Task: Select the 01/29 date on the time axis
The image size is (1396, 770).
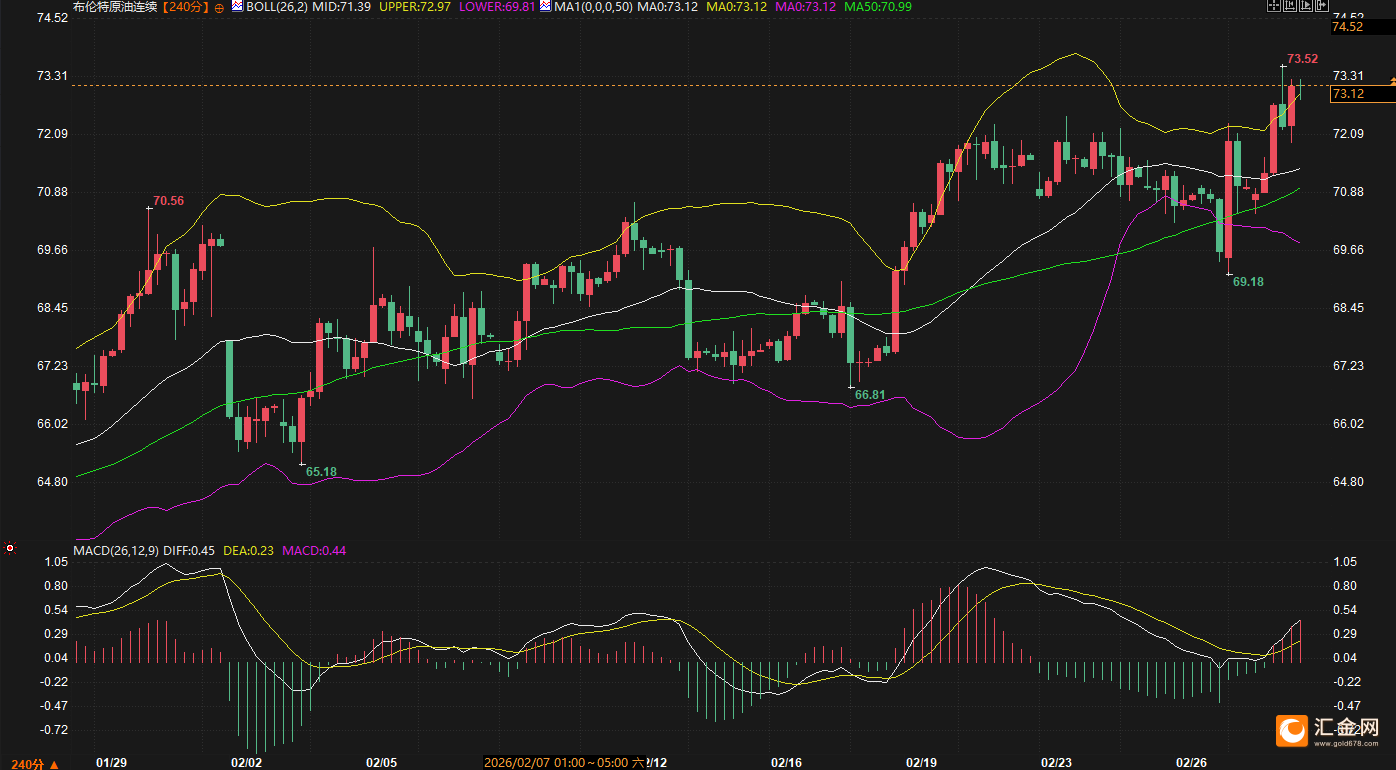Action: [111, 762]
